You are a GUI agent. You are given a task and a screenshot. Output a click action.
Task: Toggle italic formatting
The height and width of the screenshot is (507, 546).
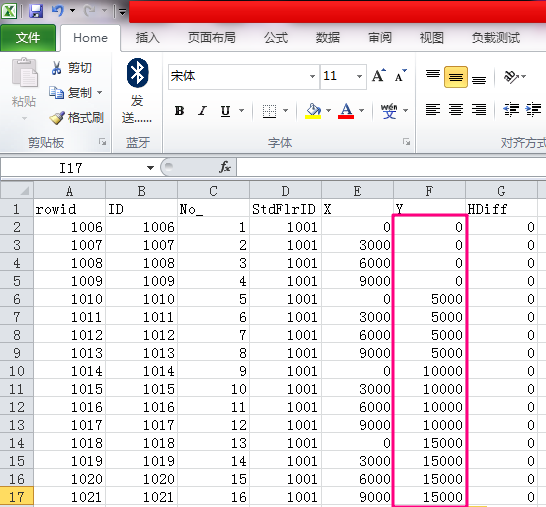(202, 111)
